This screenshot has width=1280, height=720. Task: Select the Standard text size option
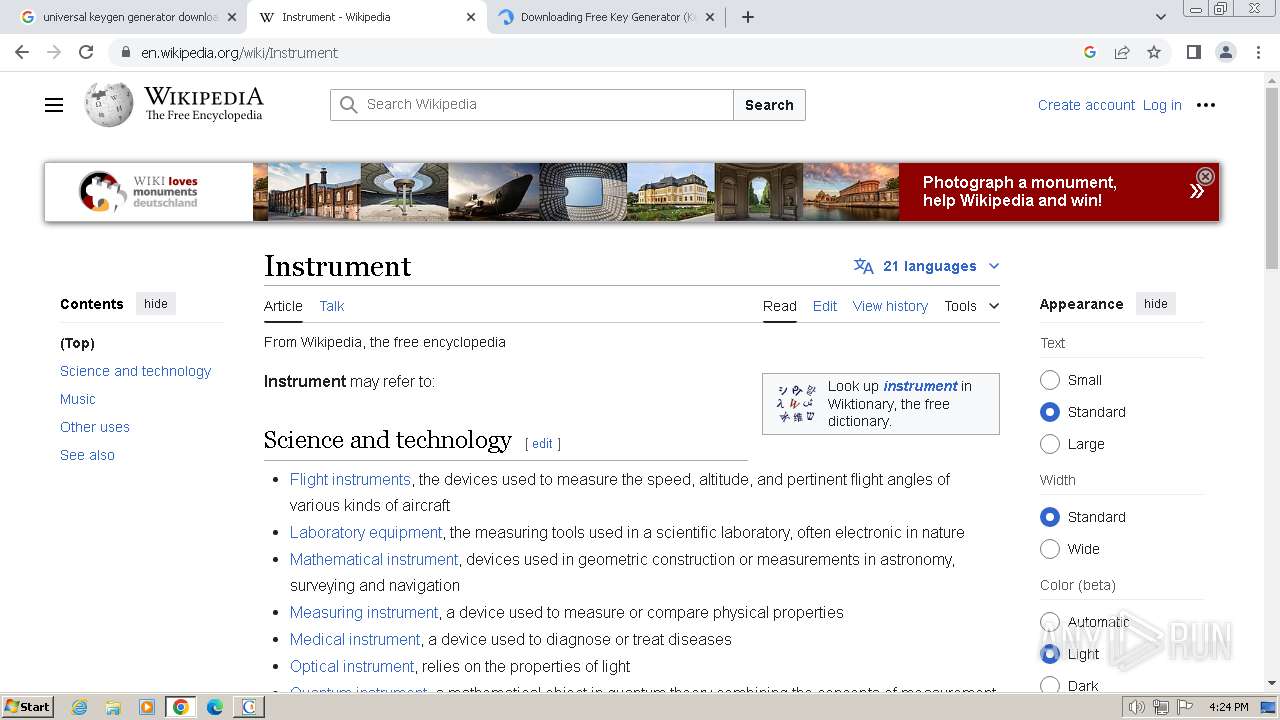tap(1050, 412)
